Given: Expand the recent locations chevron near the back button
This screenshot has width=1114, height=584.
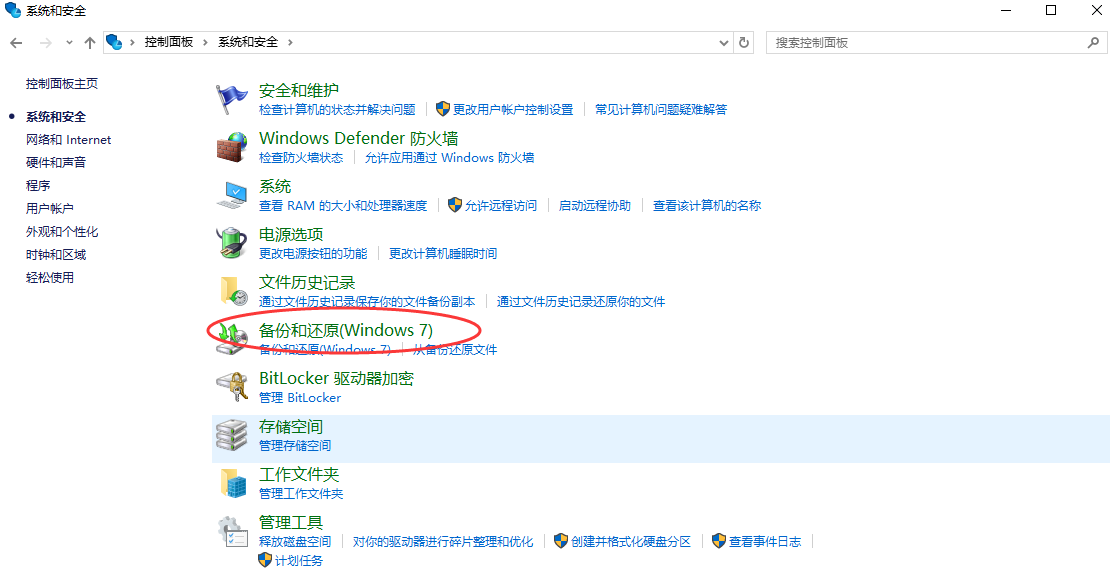Looking at the screenshot, I should pos(67,42).
